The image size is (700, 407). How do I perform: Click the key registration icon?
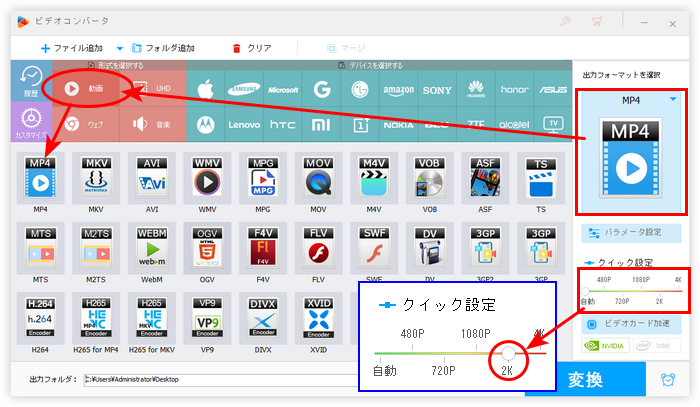(565, 21)
